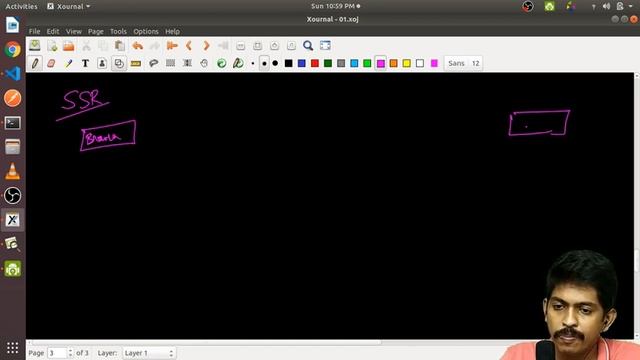Undo the last stroke

pos(138,46)
